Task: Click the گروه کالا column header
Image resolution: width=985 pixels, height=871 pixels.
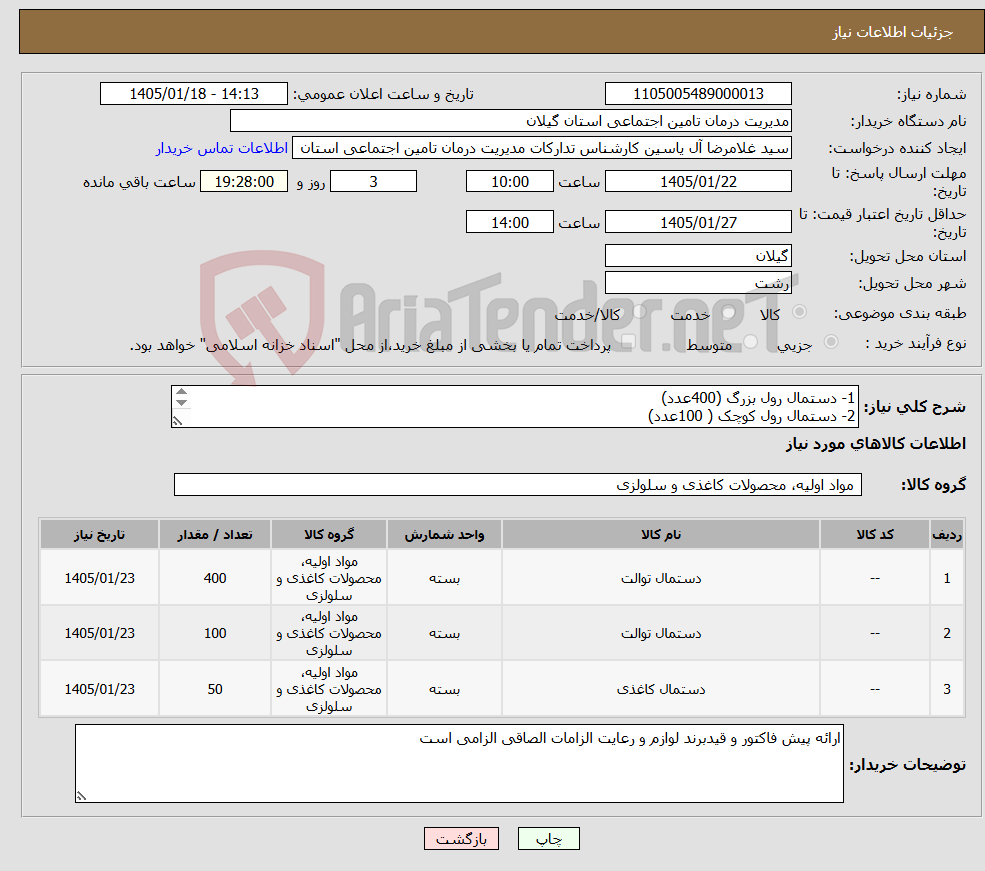Action: [329, 534]
